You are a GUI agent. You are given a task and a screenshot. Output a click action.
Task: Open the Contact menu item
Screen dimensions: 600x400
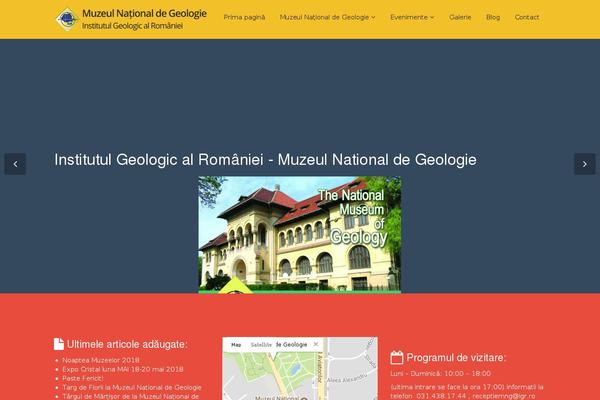pos(527,17)
